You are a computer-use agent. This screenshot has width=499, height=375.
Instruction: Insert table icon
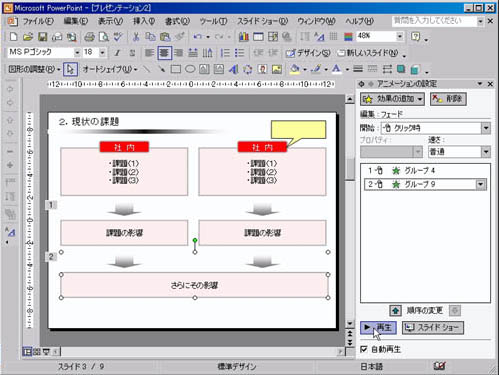(x=258, y=36)
